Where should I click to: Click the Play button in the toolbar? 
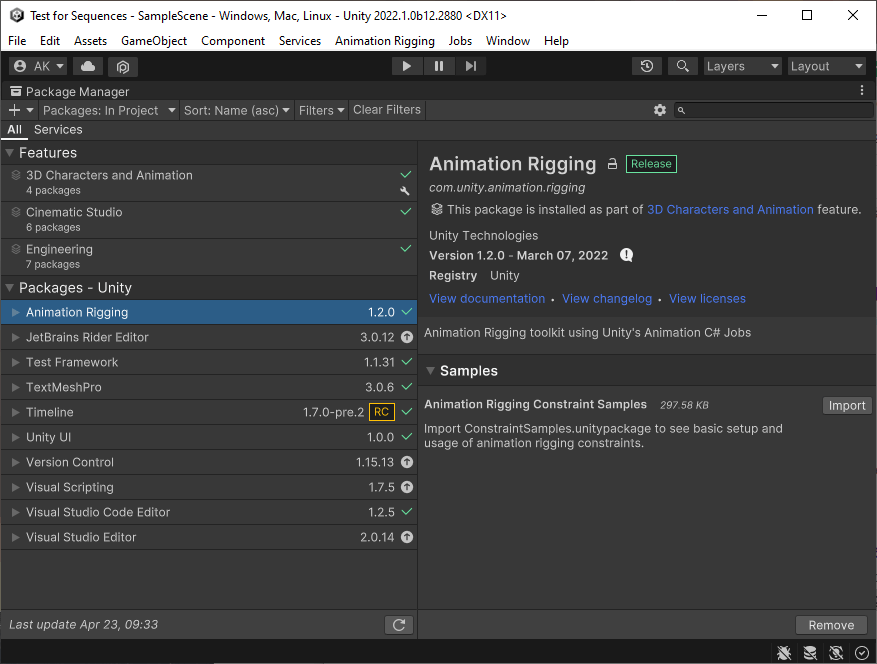[406, 66]
